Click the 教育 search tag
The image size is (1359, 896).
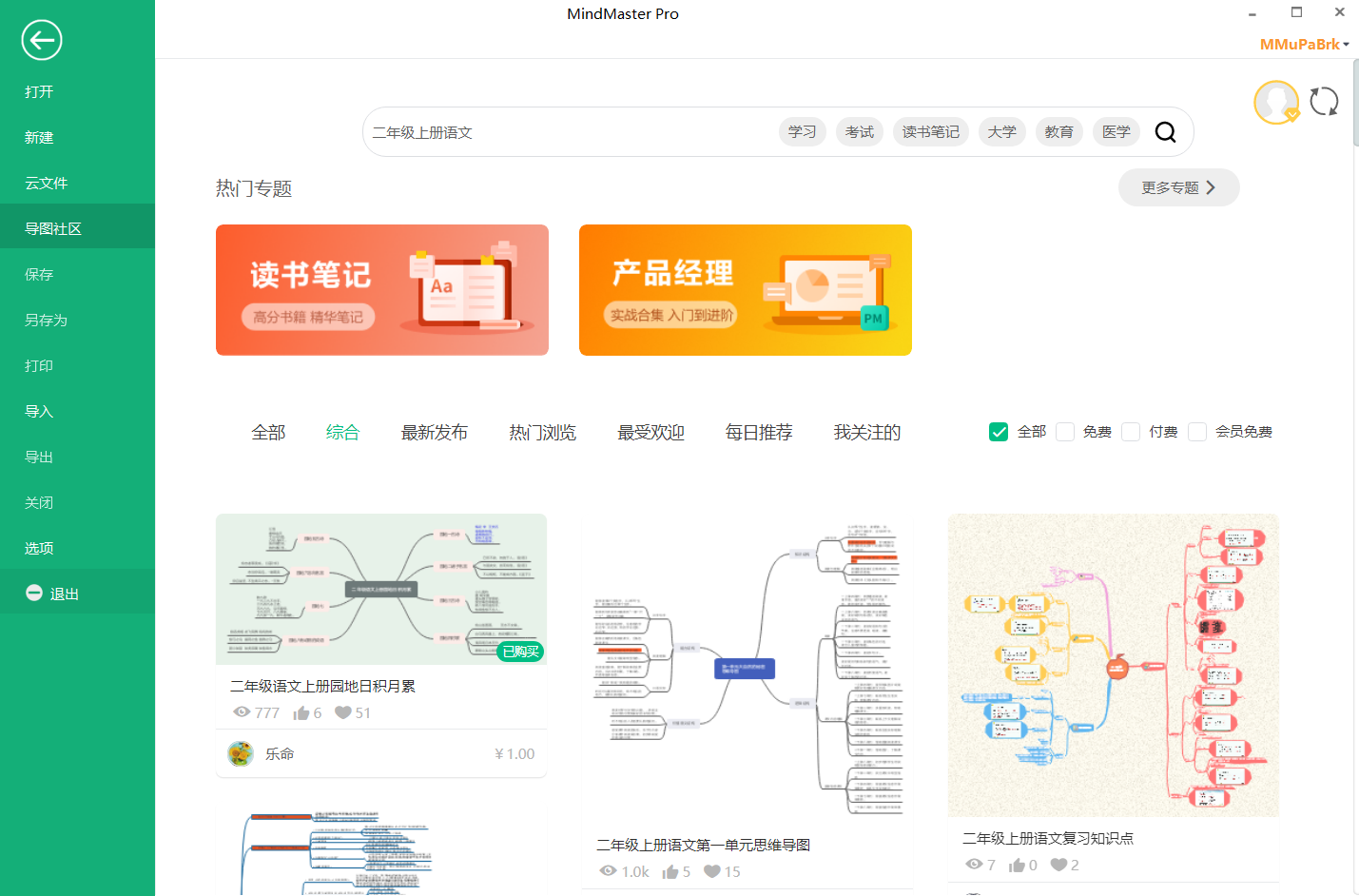(1059, 132)
